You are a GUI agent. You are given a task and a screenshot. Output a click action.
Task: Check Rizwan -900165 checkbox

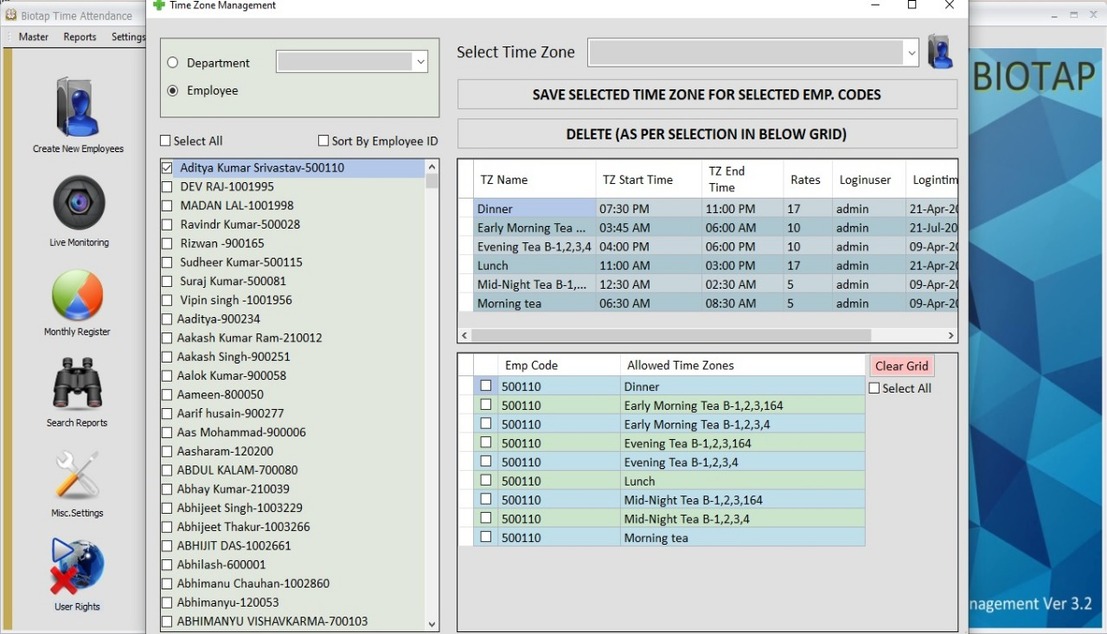pos(167,244)
